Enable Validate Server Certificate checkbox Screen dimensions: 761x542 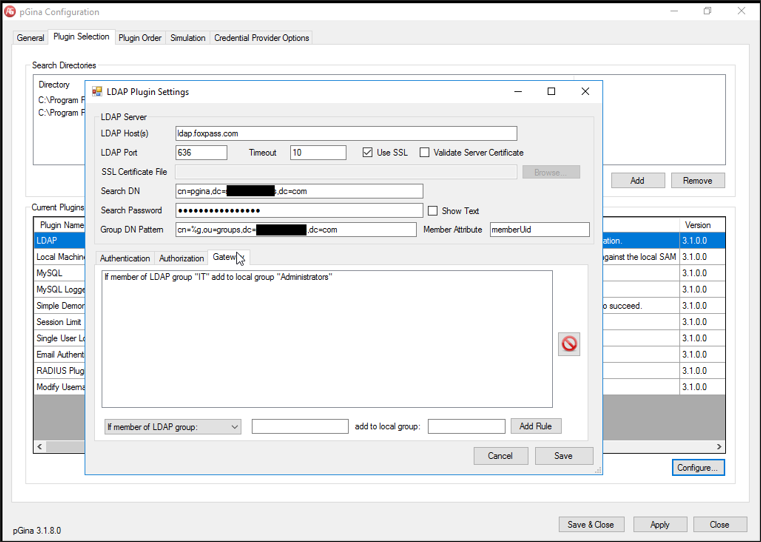[425, 152]
